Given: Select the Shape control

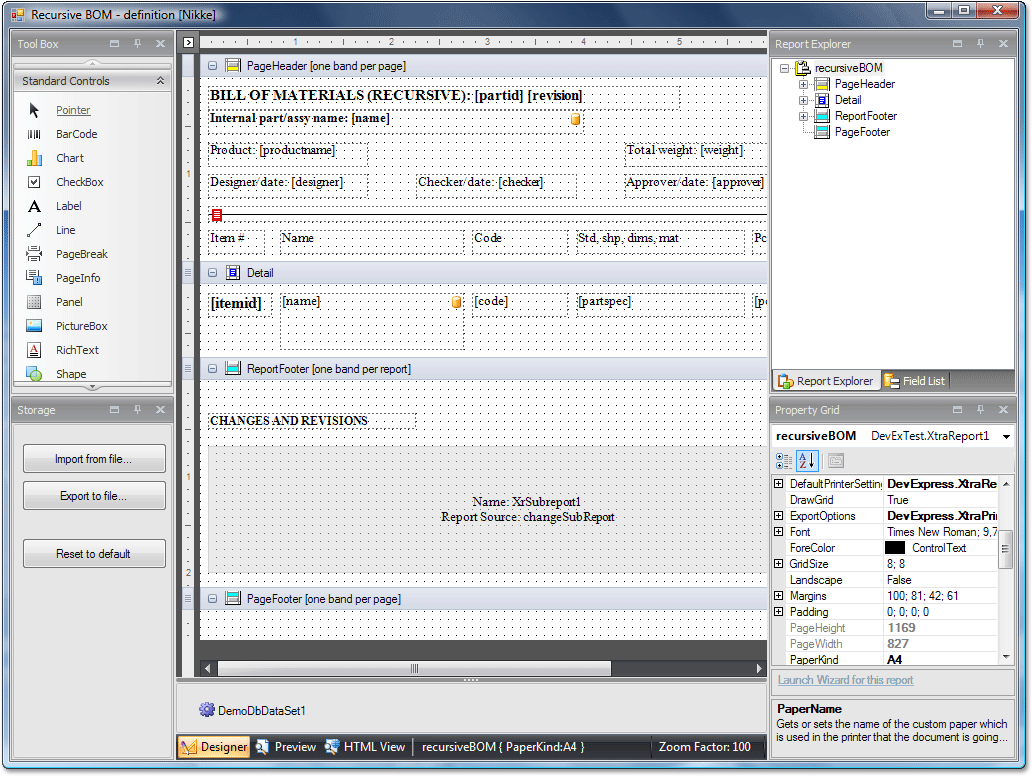Looking at the screenshot, I should click(x=70, y=374).
